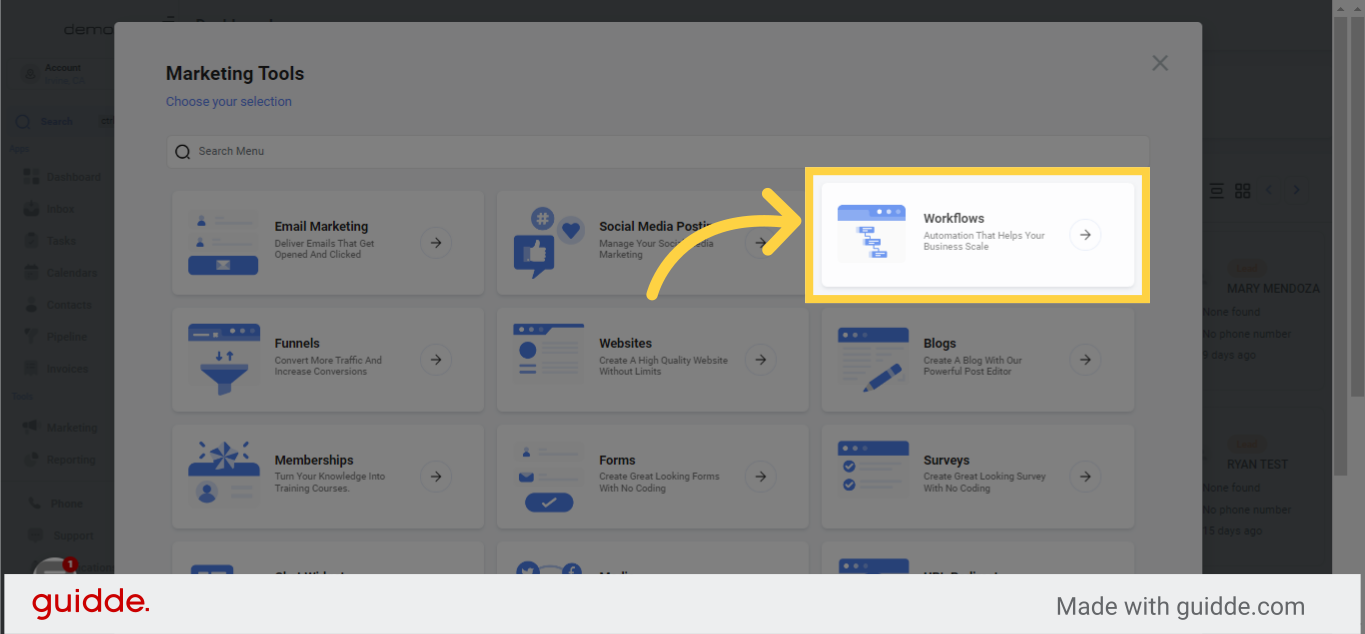Open the Calendars icon in sidebar
1365x634 pixels.
tap(30, 272)
